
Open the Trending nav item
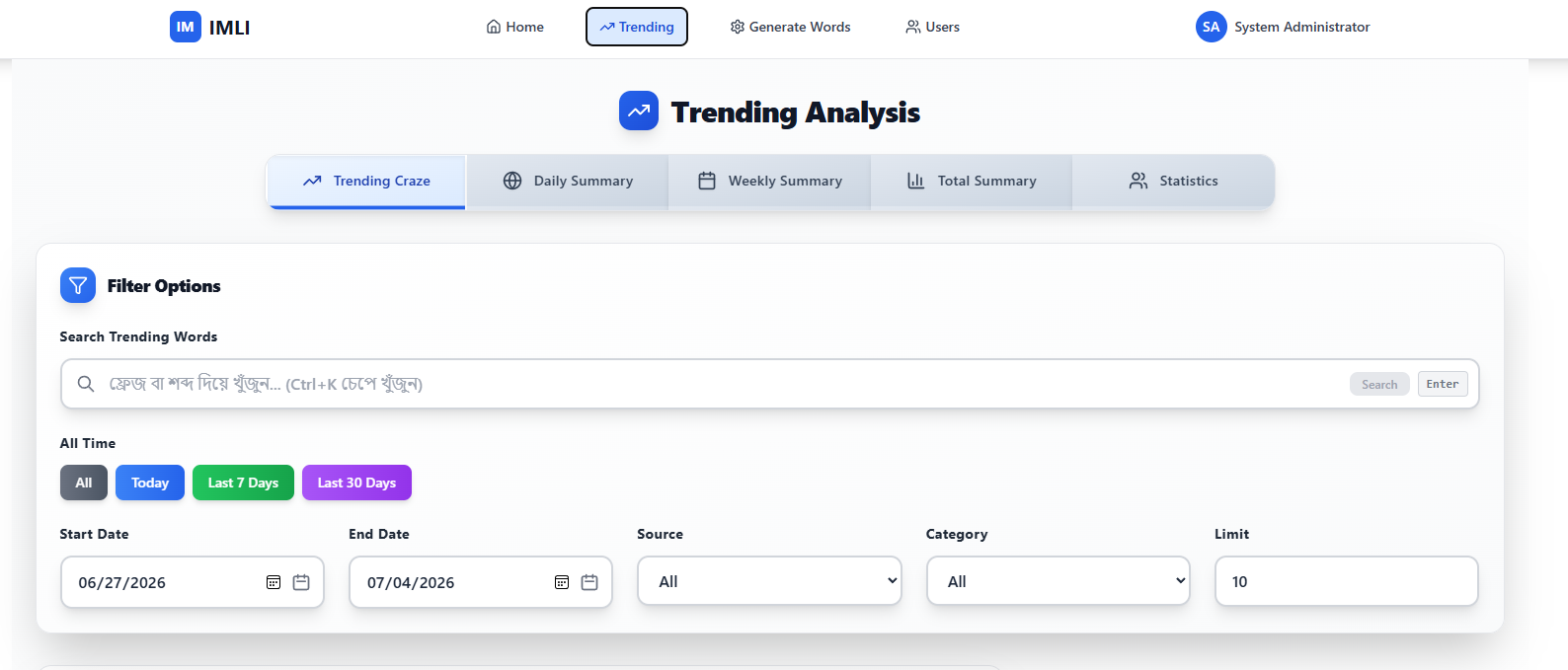(637, 27)
